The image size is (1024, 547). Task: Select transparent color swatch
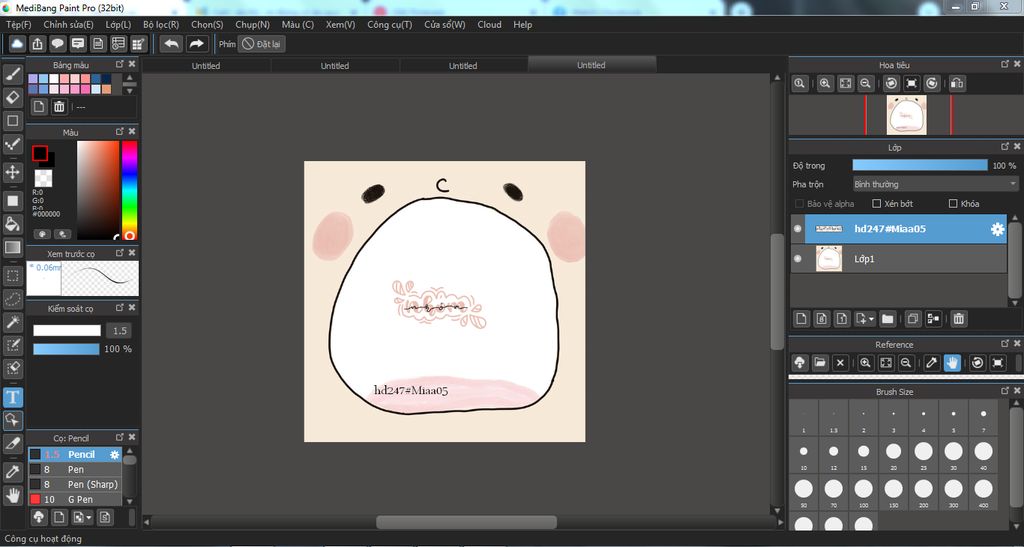(43, 178)
